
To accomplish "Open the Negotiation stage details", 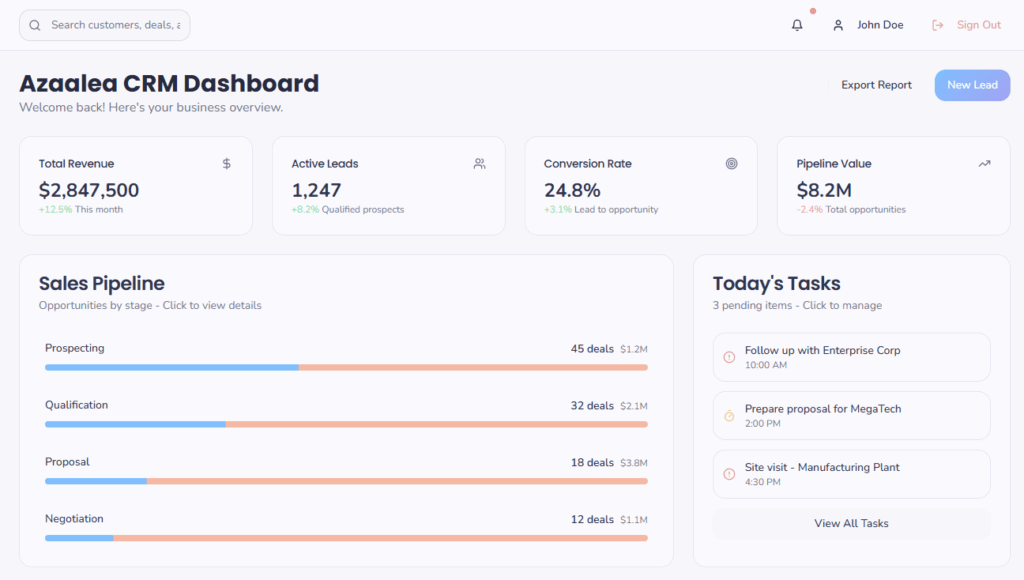I will [346, 528].
